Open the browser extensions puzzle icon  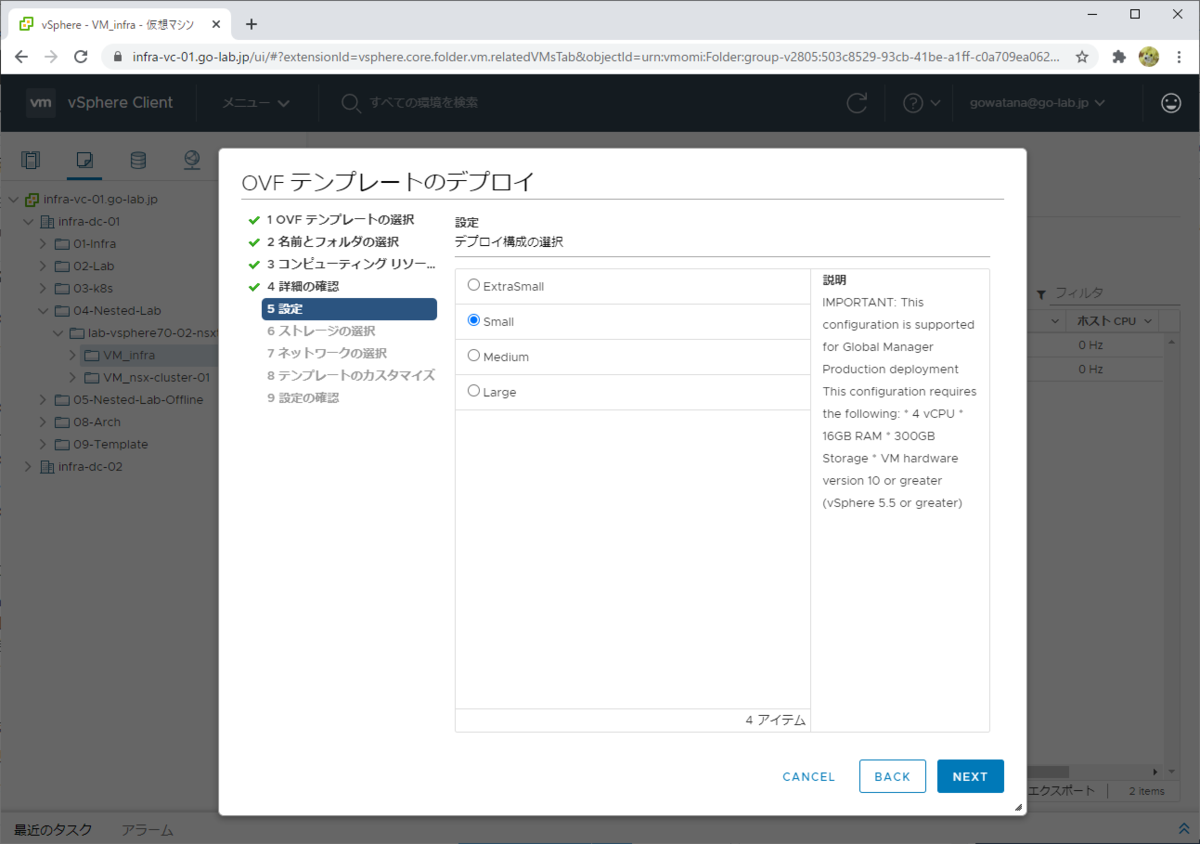coord(1119,57)
